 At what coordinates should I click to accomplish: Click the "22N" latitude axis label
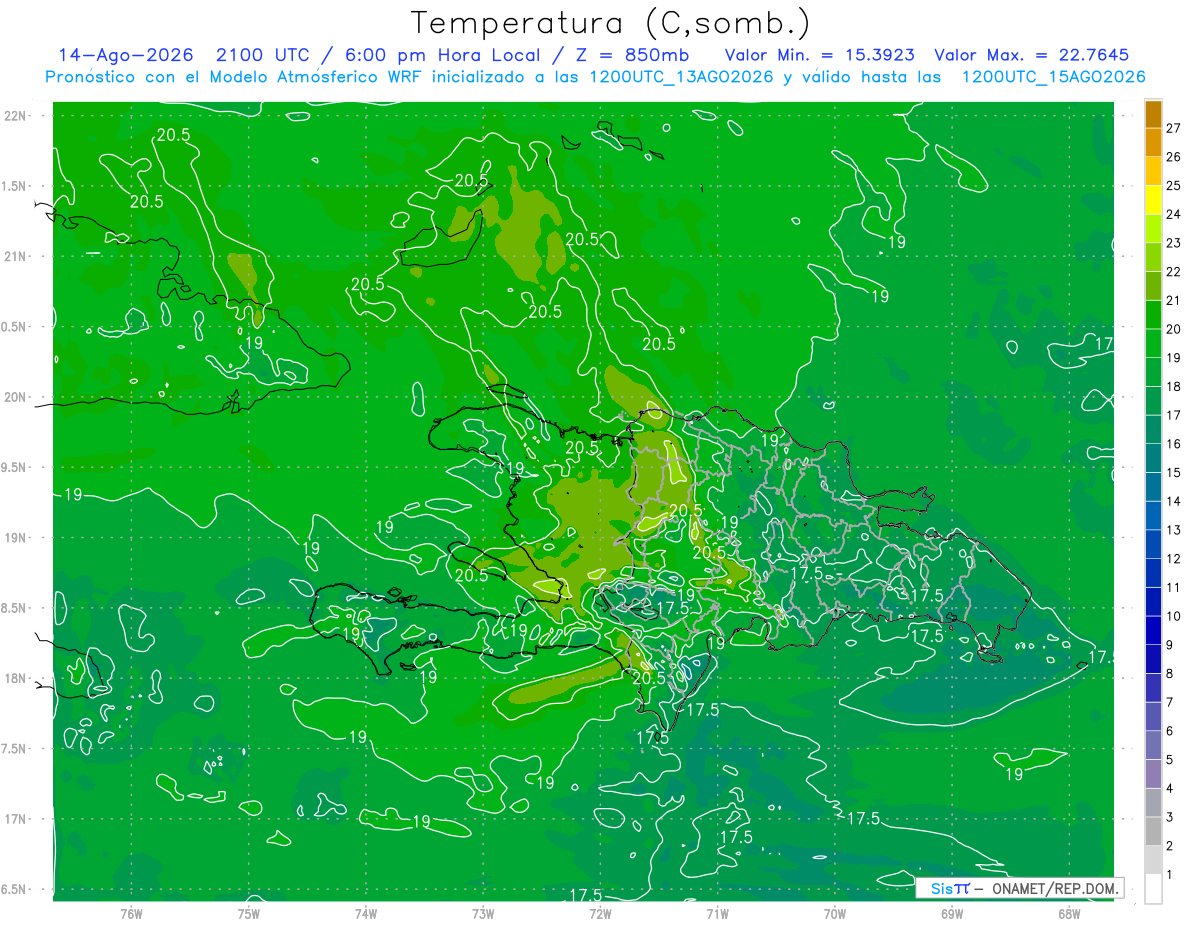click(17, 116)
